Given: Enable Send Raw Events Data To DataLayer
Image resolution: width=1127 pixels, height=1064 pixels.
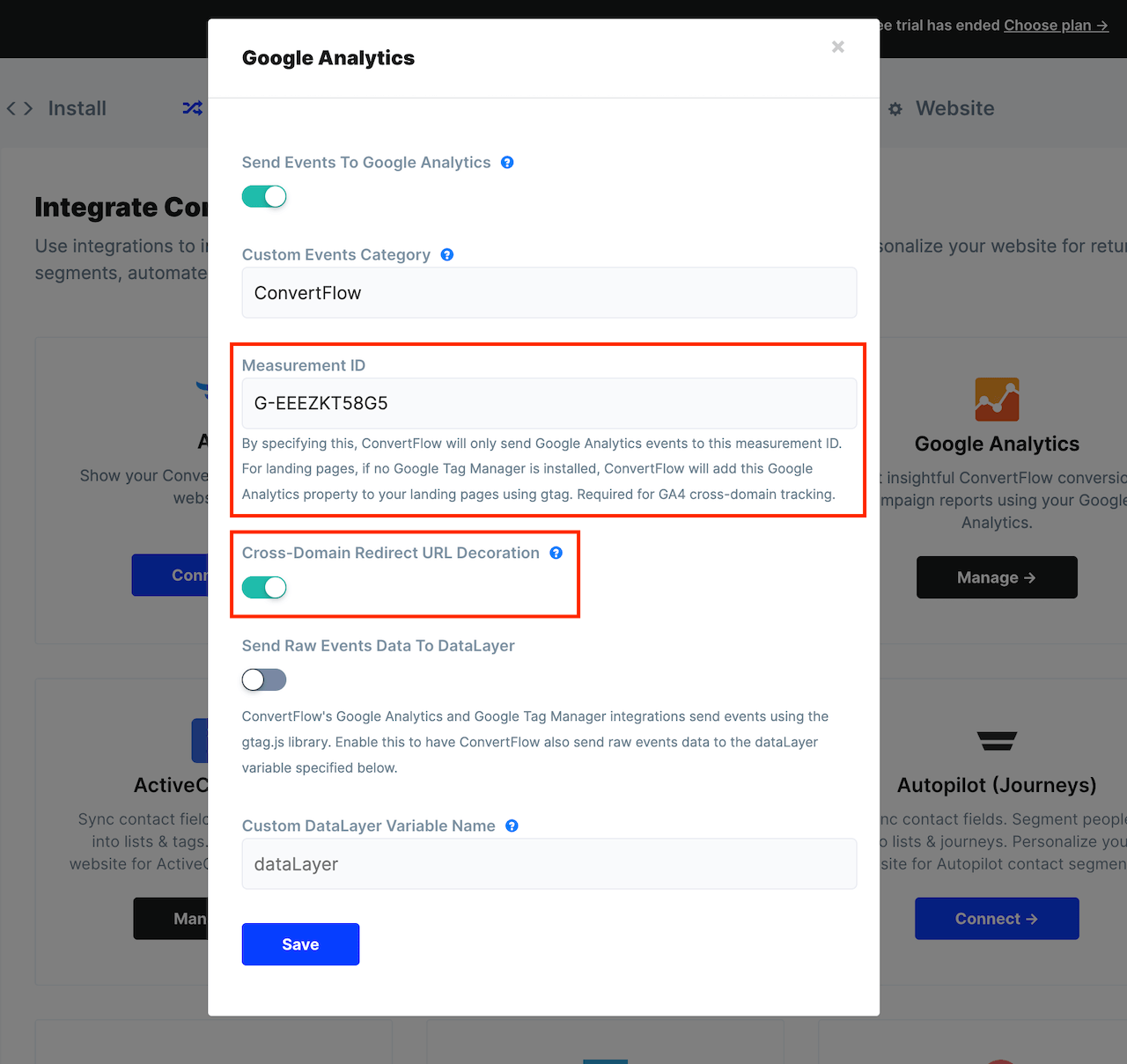Looking at the screenshot, I should 264,679.
